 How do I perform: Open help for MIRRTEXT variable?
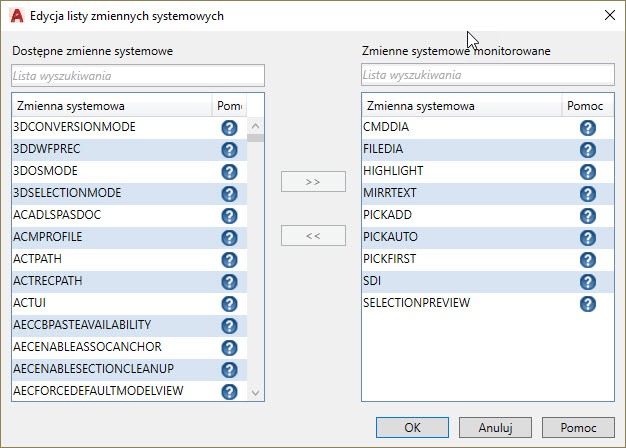coord(587,193)
